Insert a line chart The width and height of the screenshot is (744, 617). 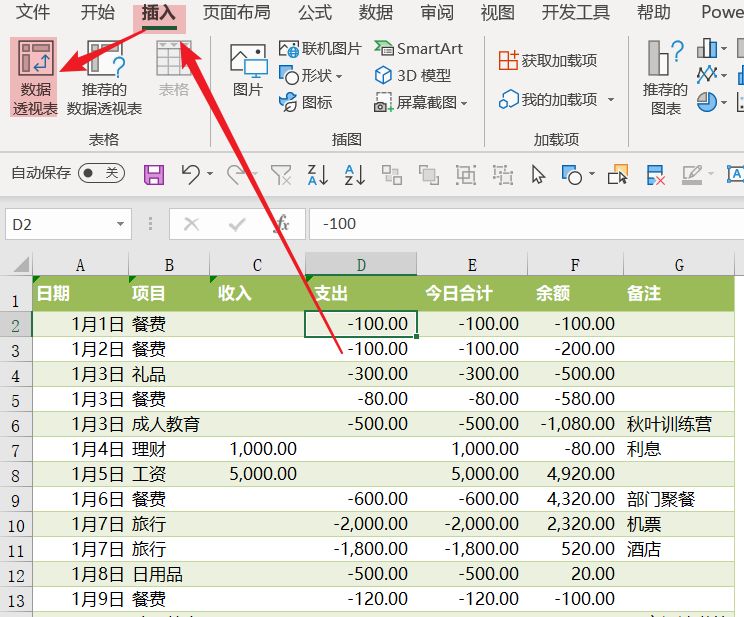click(x=707, y=75)
